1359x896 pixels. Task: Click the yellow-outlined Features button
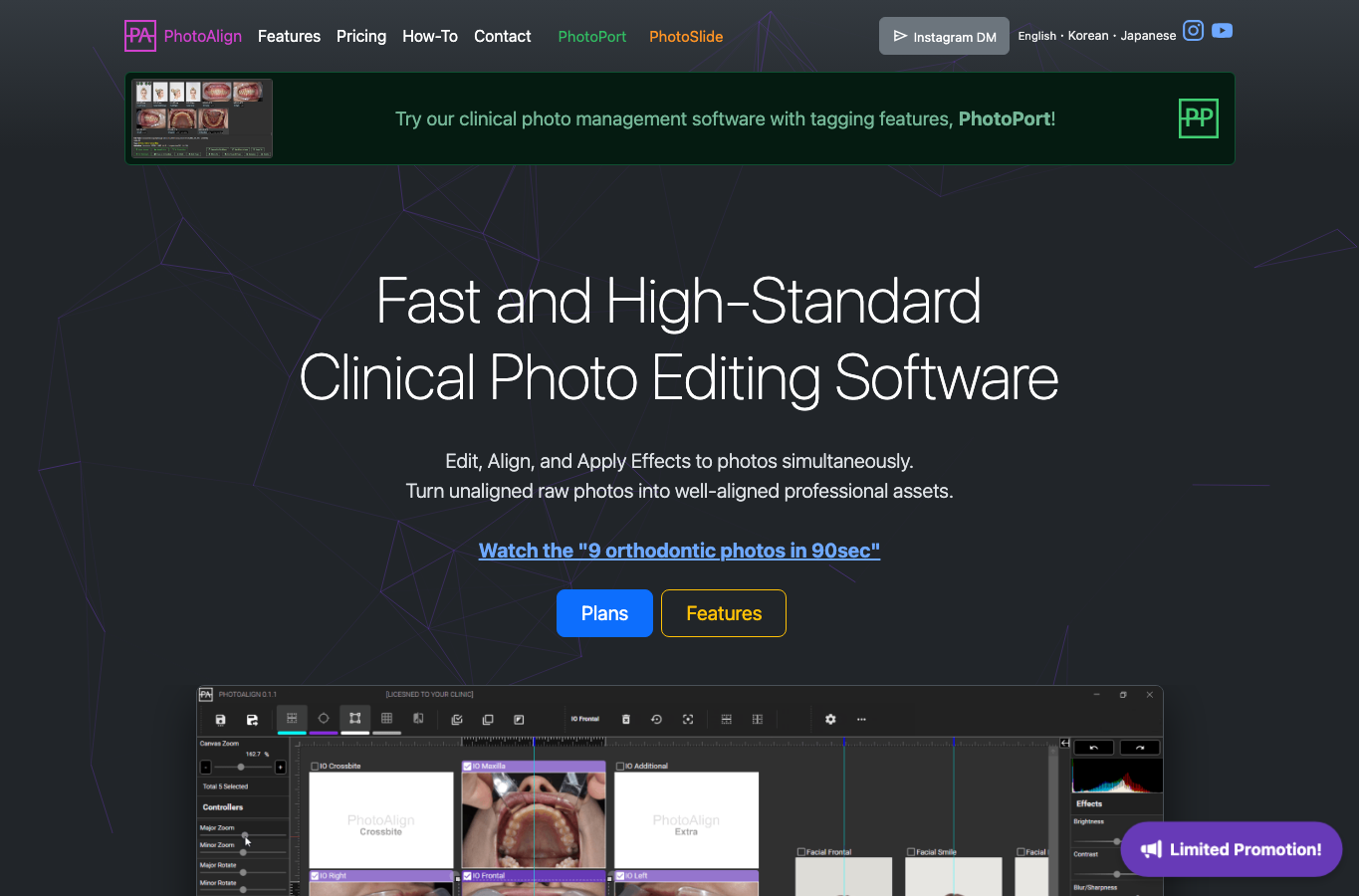point(724,613)
